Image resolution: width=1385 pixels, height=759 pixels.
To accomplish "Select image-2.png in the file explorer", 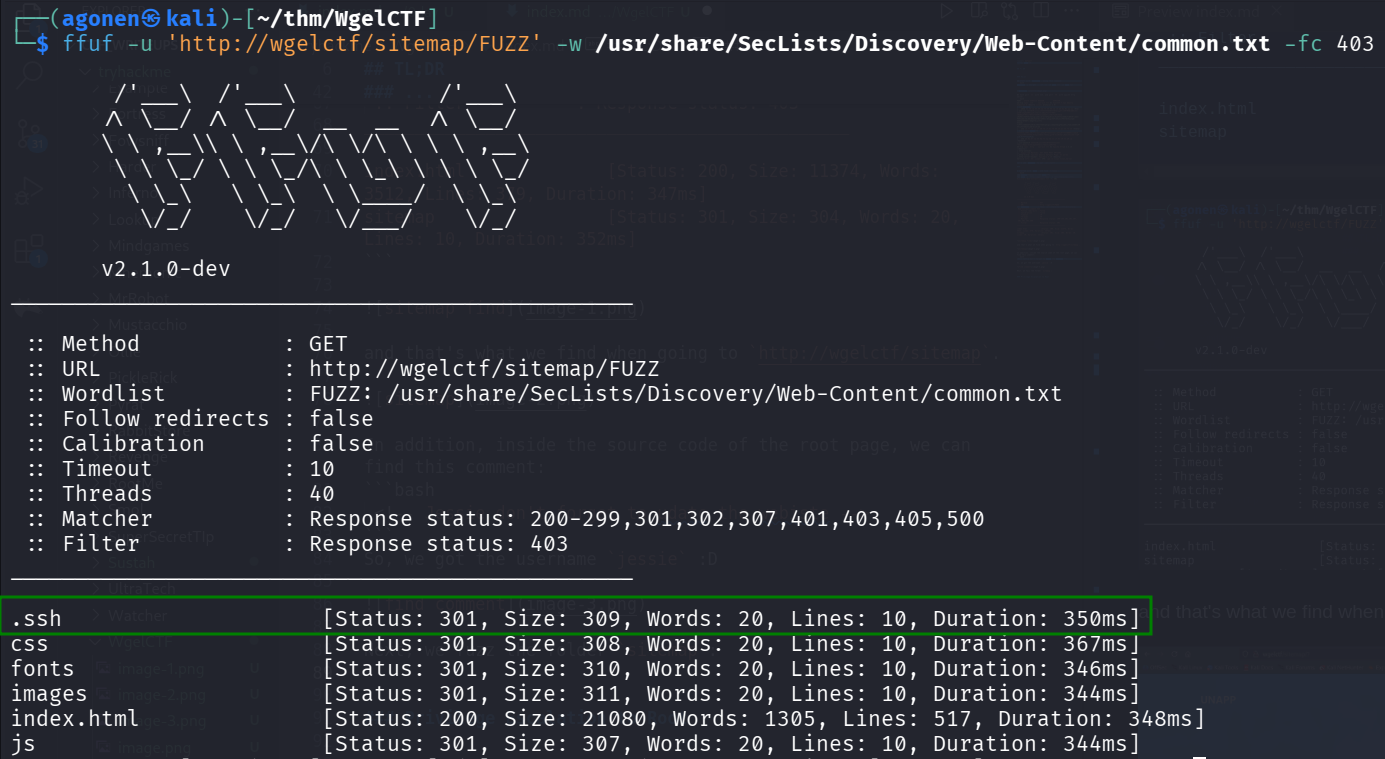I will 162,693.
